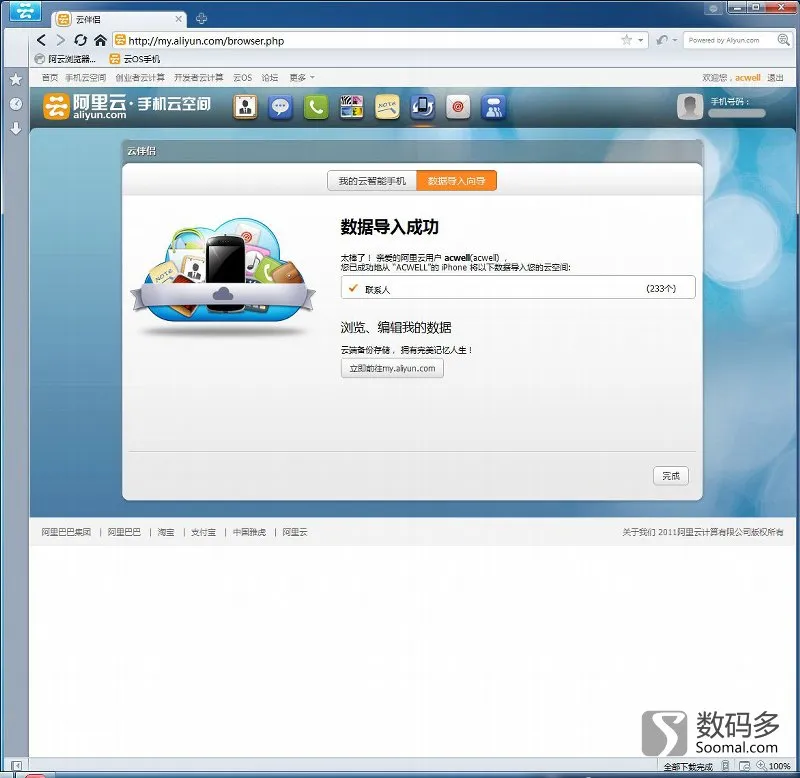Open favorites star in left sidebar
This screenshot has height=778, width=800.
coord(16,79)
